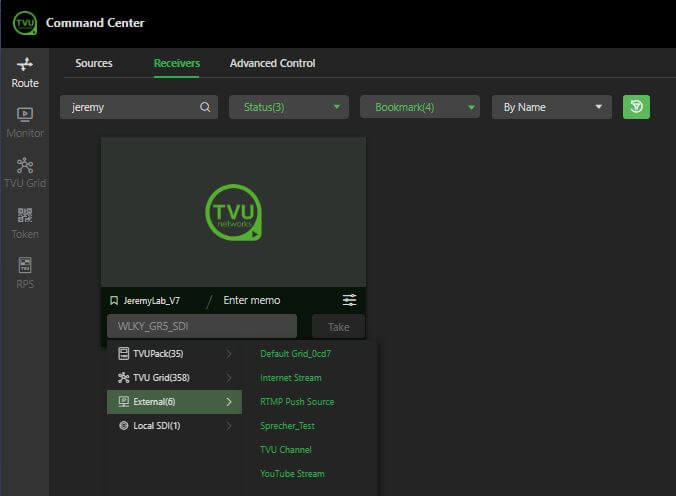
Task: Open the Route section in sidebar
Action: 25,73
